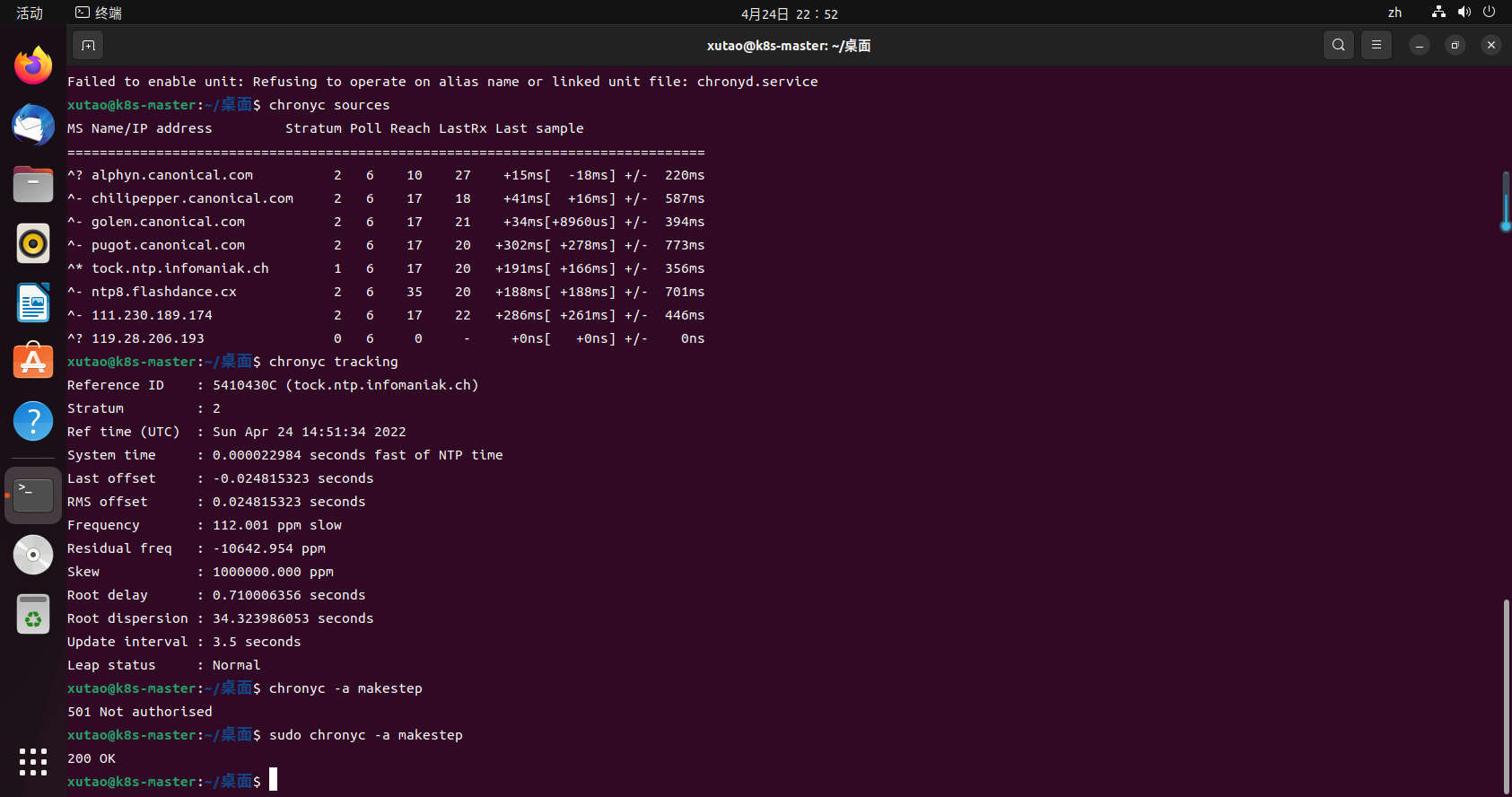Click the 'chronyc tracking' command text
Viewport: 1512px width, 797px height.
[334, 362]
